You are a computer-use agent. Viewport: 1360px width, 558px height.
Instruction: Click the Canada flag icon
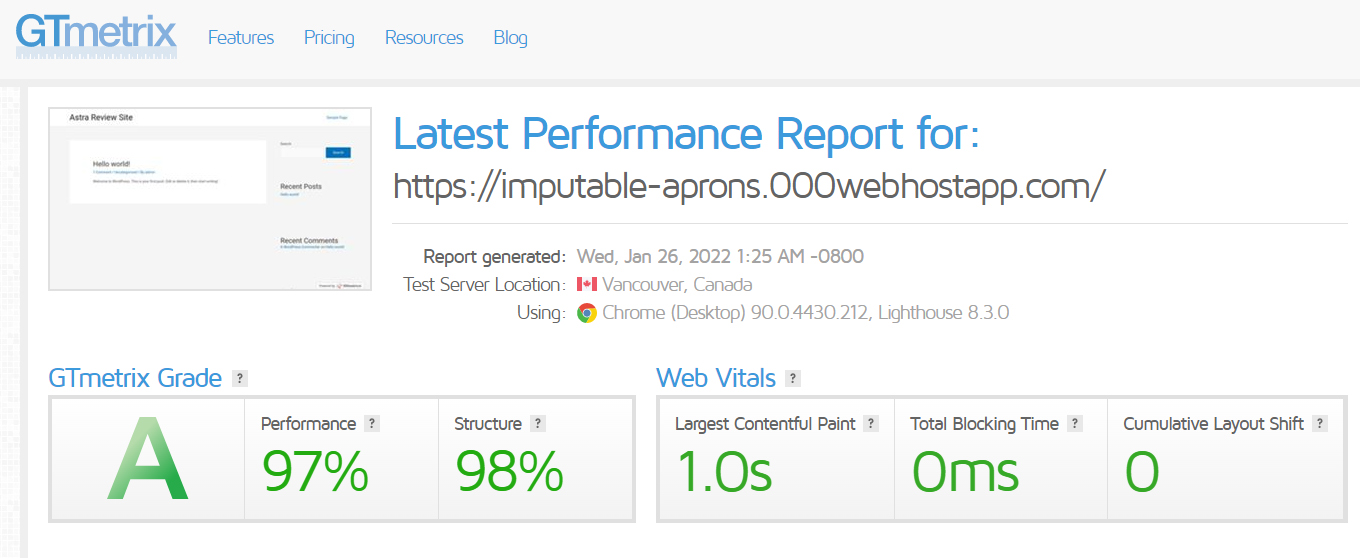tap(587, 285)
